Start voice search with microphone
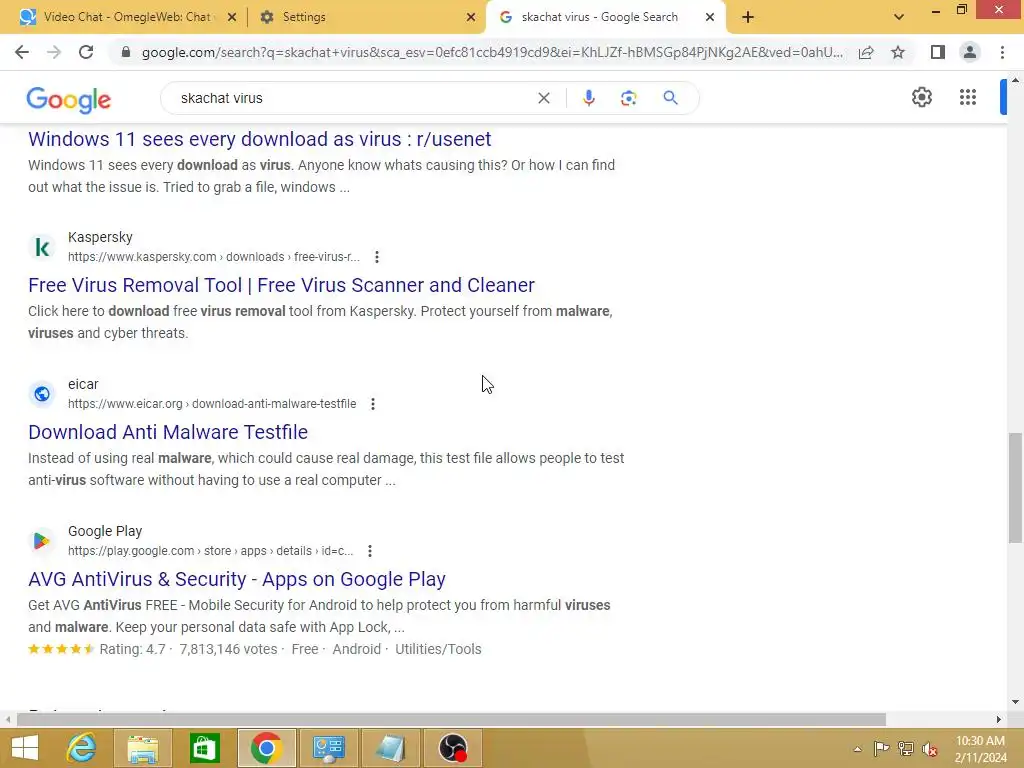Image resolution: width=1024 pixels, height=768 pixels. (x=588, y=98)
